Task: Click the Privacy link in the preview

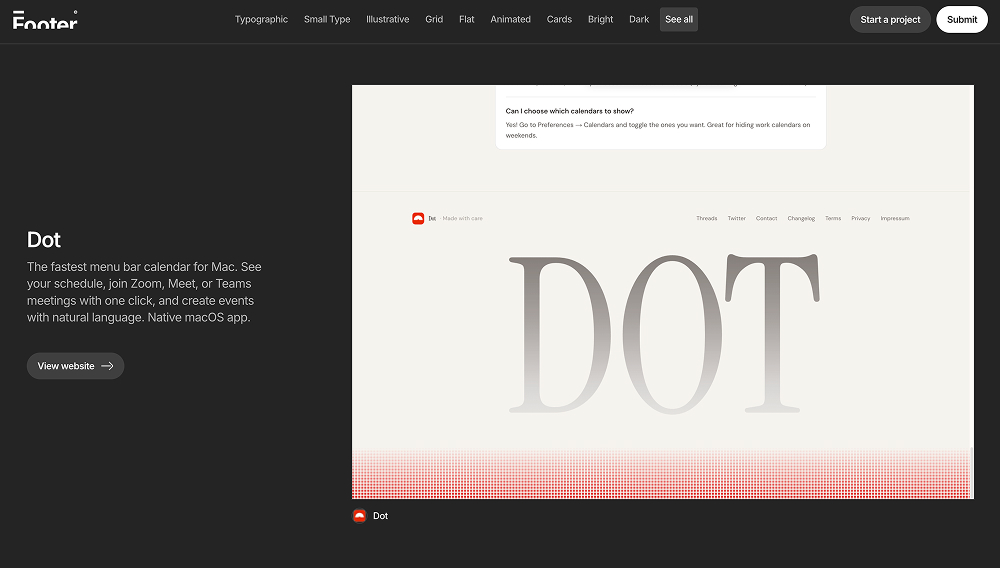Action: coord(860,219)
